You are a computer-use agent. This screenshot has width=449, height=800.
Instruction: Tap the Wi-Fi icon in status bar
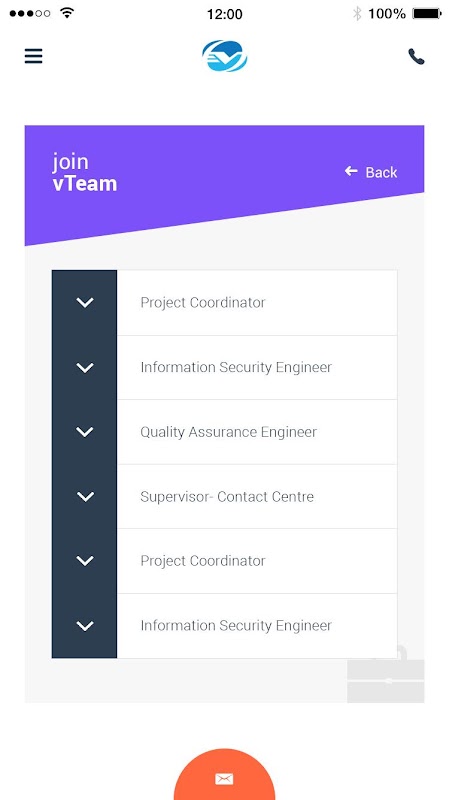67,13
